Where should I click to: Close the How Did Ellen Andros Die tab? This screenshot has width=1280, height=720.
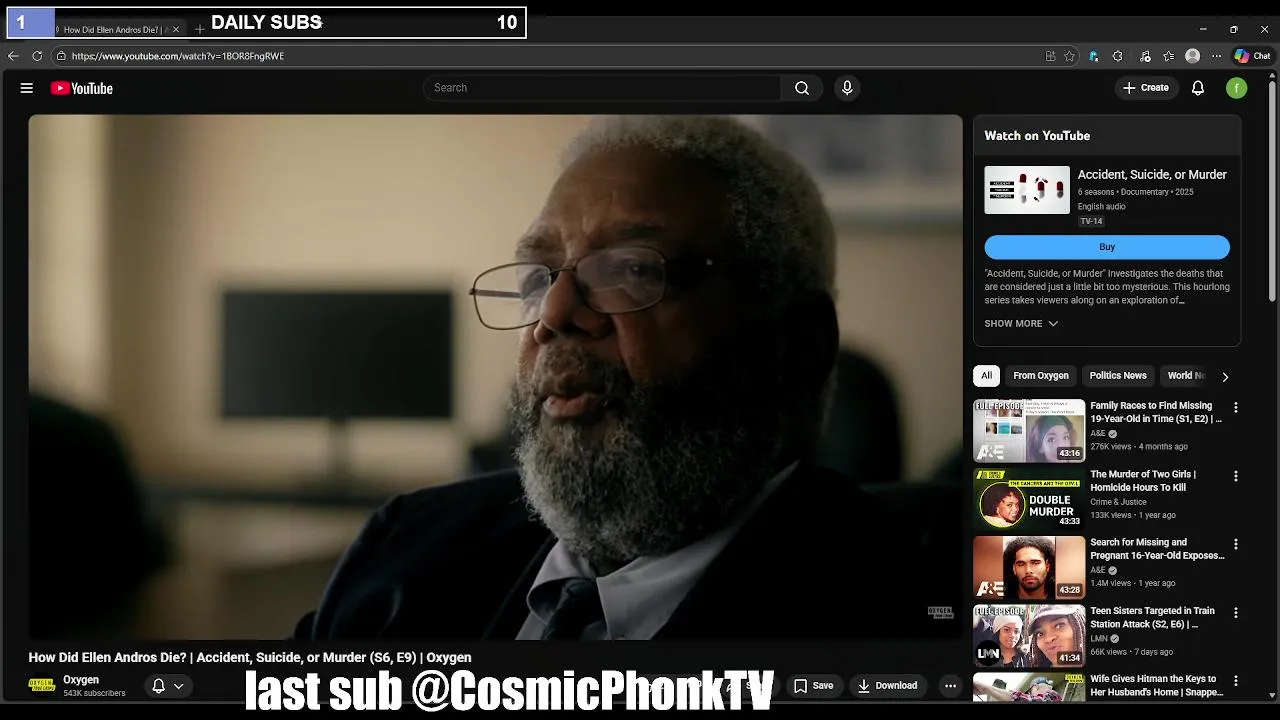(x=176, y=29)
